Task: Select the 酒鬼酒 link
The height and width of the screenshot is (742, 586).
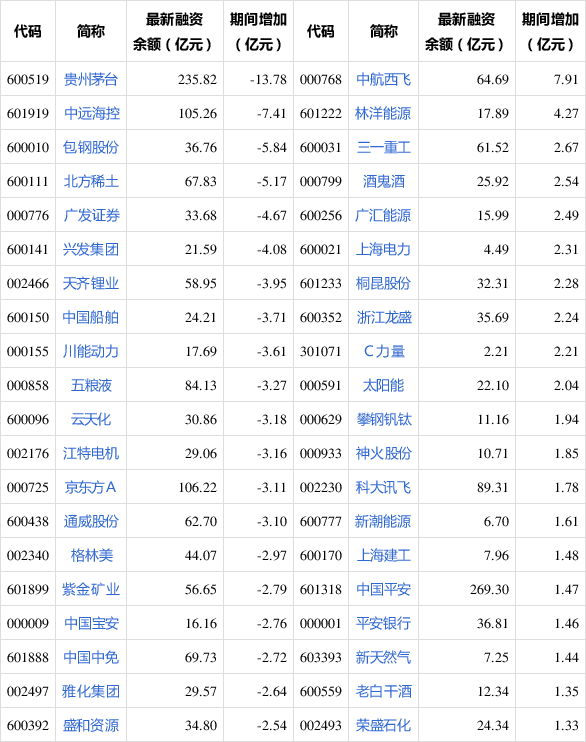Action: [383, 181]
